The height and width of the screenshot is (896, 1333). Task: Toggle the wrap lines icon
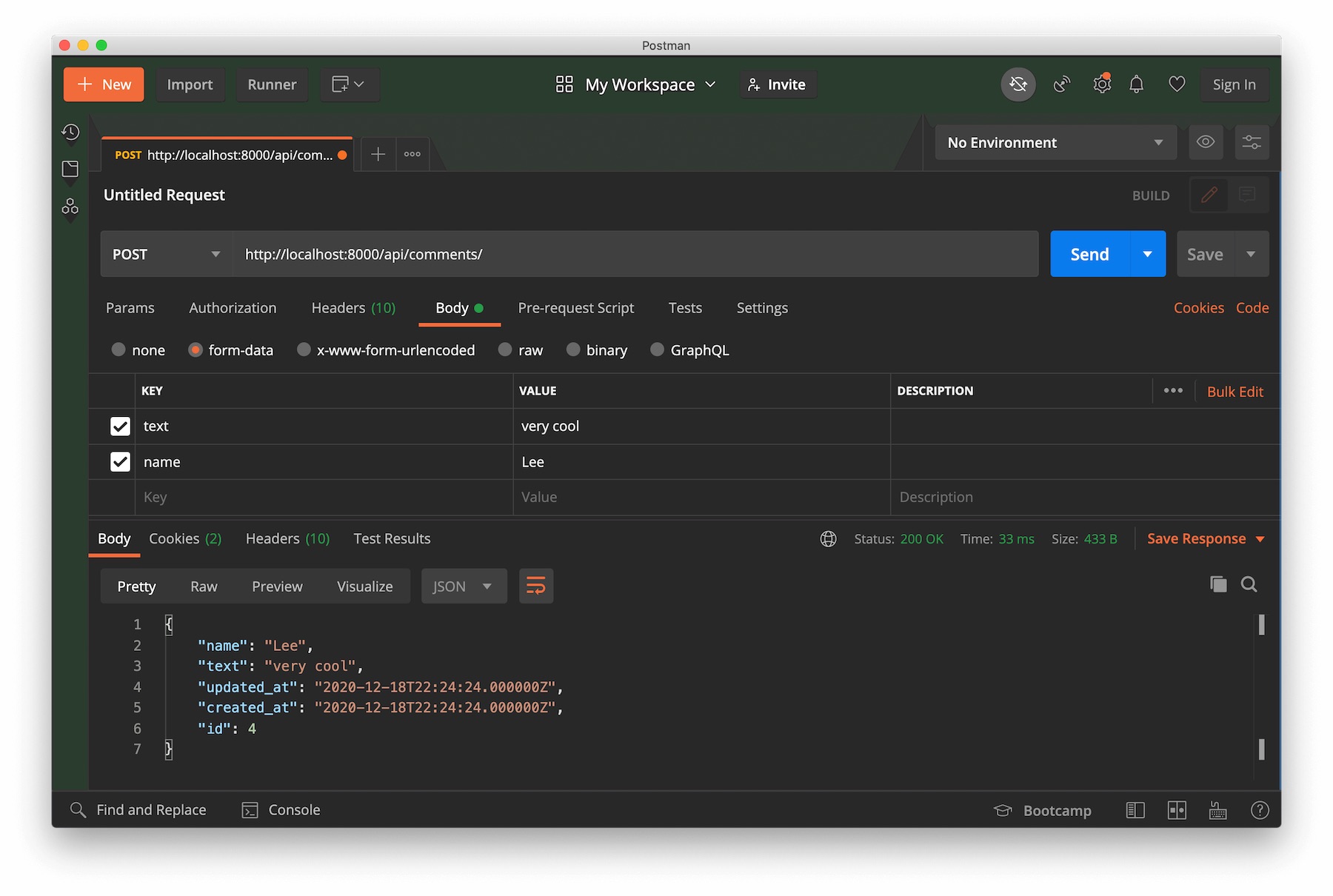tap(536, 586)
